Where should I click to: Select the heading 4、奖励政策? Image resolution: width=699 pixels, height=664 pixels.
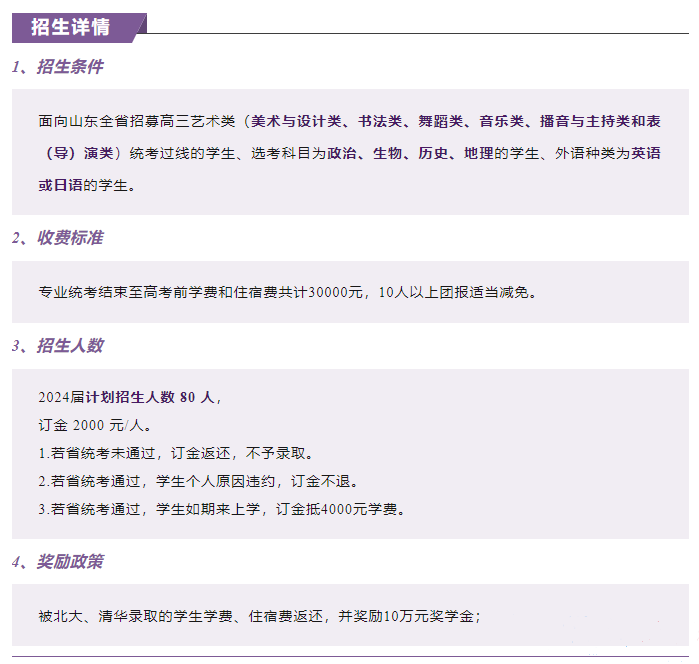[x=58, y=561]
